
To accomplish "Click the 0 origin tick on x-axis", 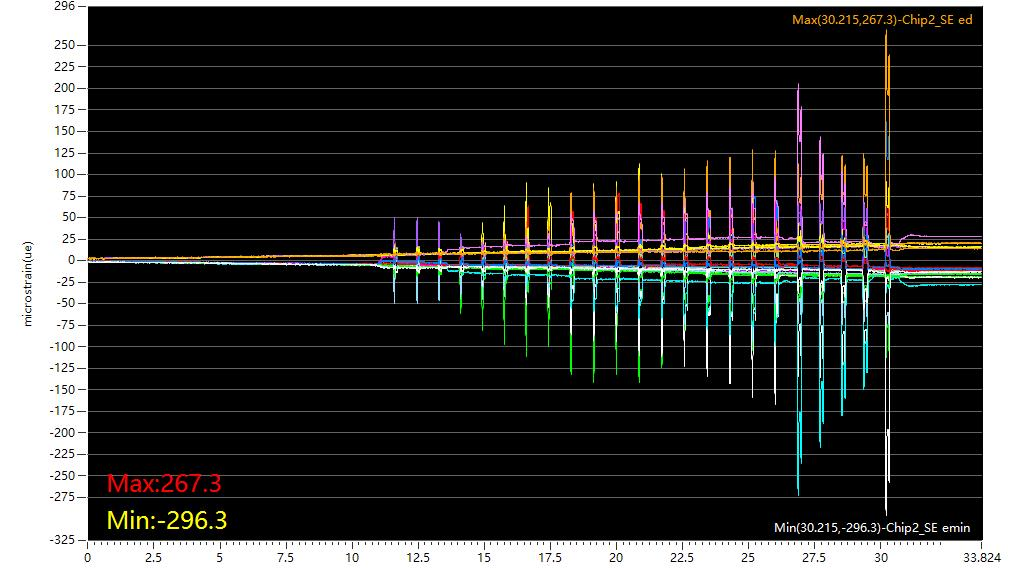I will (88, 558).
